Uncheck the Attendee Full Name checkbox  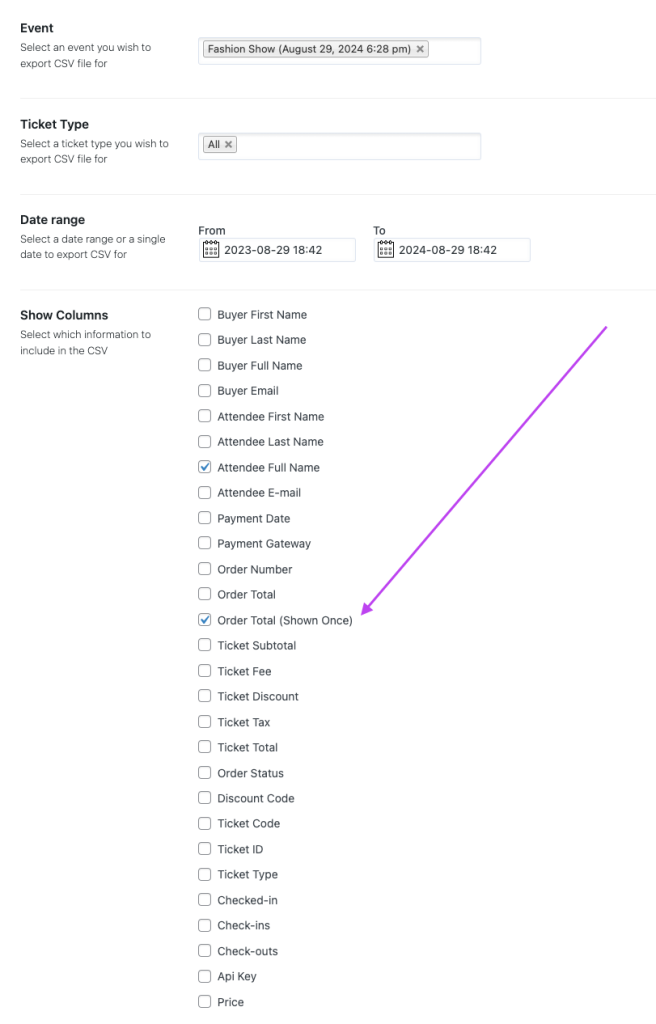pyautogui.click(x=205, y=467)
